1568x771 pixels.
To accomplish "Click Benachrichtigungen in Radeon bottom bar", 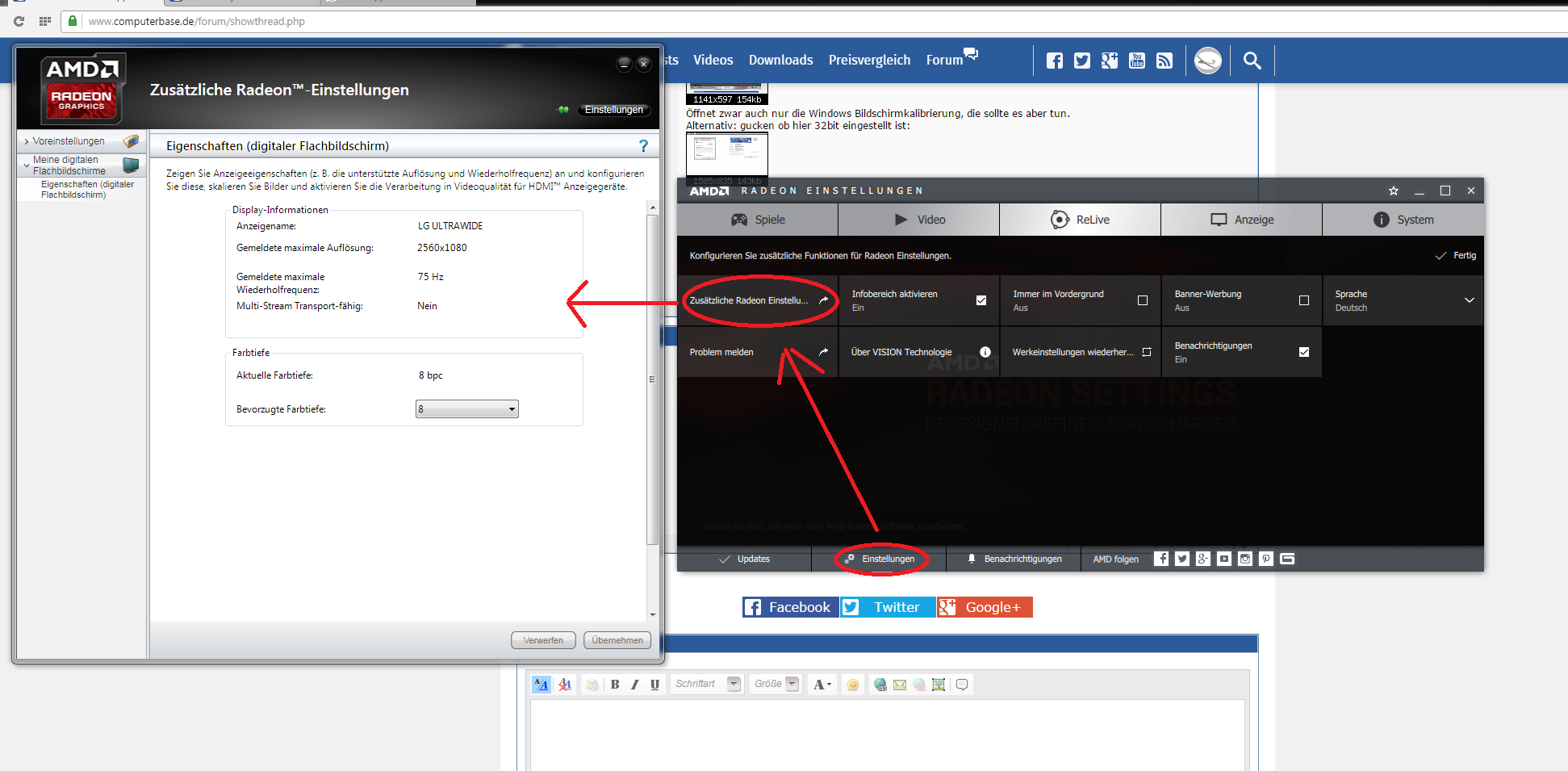I will point(1014,559).
